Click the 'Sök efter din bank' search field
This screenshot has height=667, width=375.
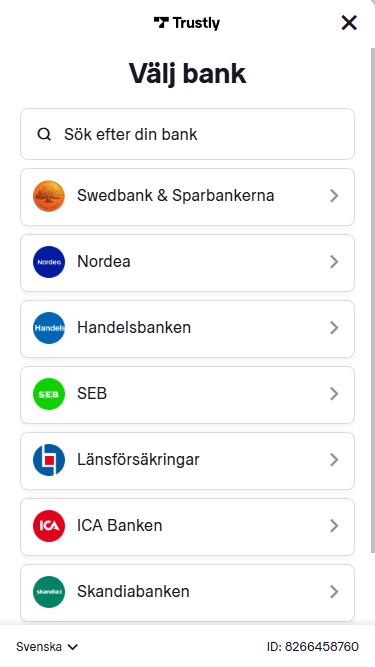coord(188,134)
